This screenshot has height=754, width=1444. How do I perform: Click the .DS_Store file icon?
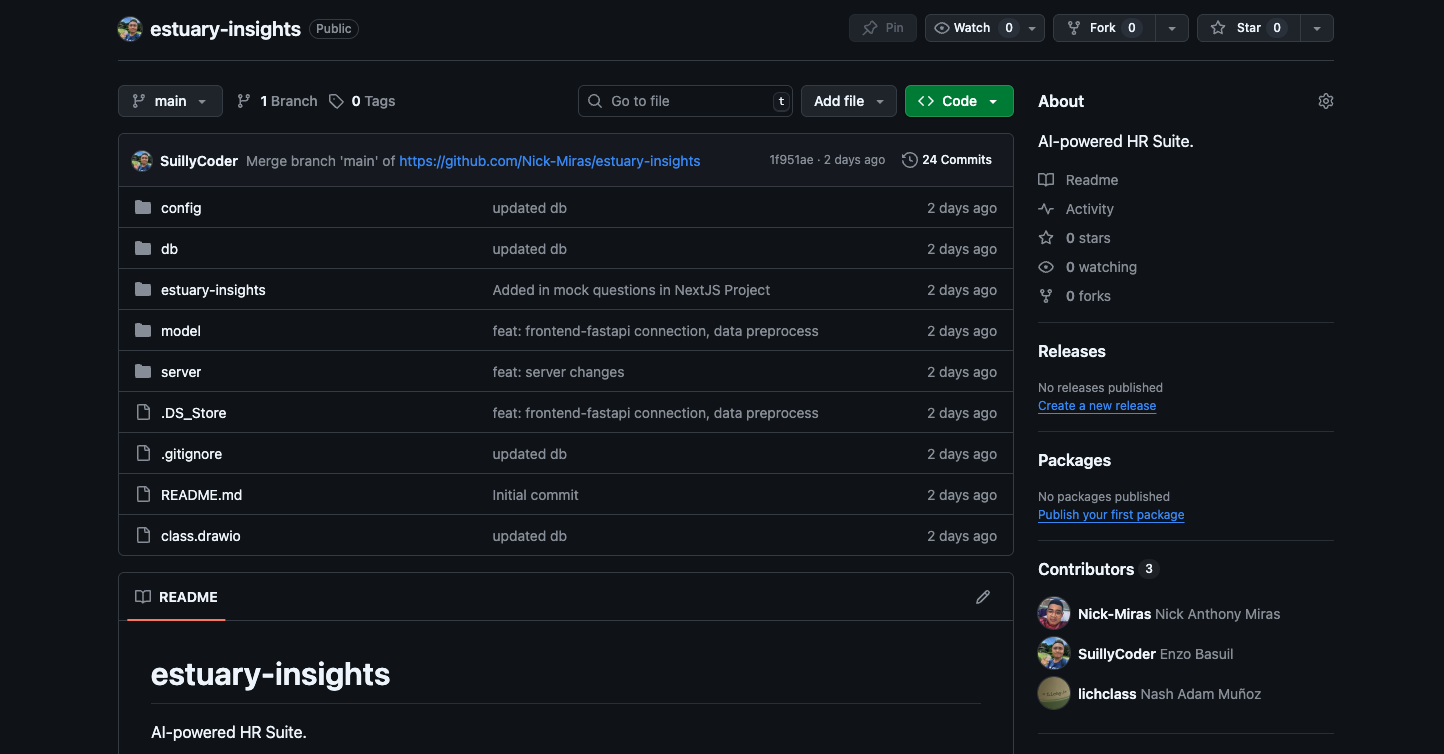[143, 413]
